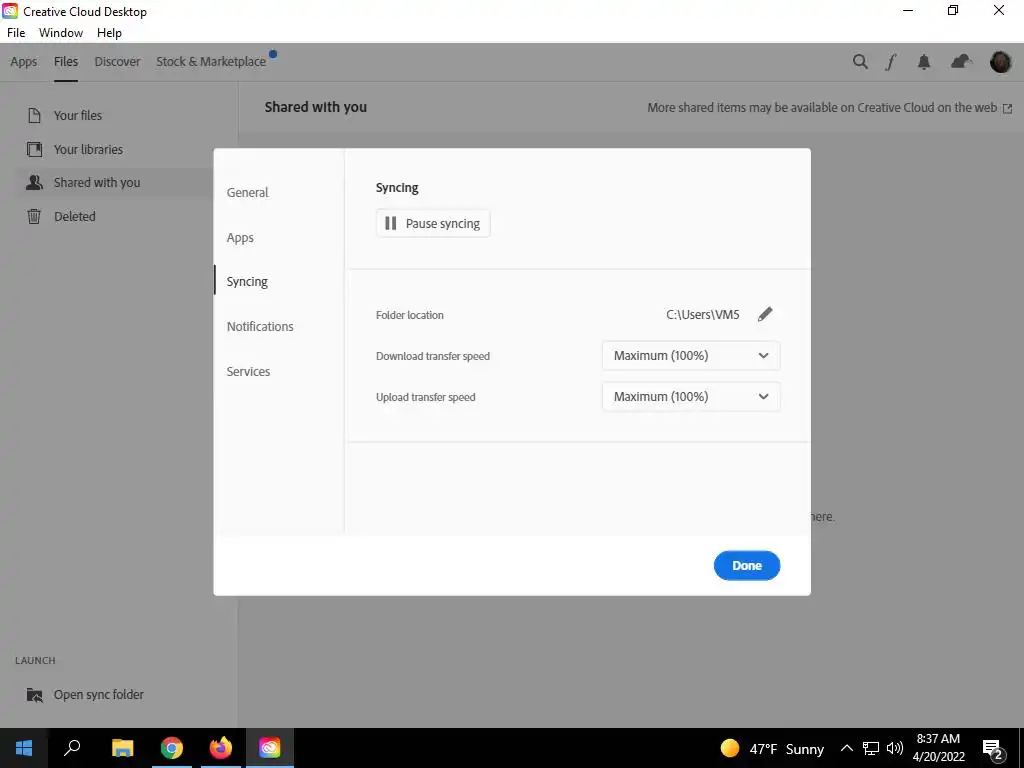Open the account profile avatar
Screen dimensions: 1024x768
pyautogui.click(x=1000, y=62)
